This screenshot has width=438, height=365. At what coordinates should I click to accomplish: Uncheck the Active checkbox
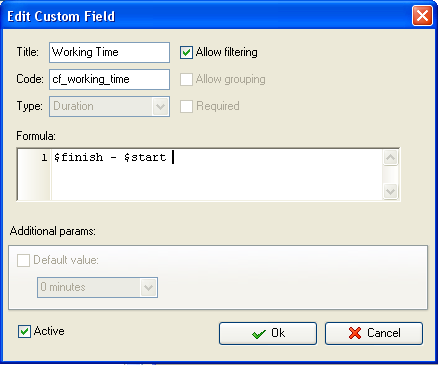click(24, 332)
